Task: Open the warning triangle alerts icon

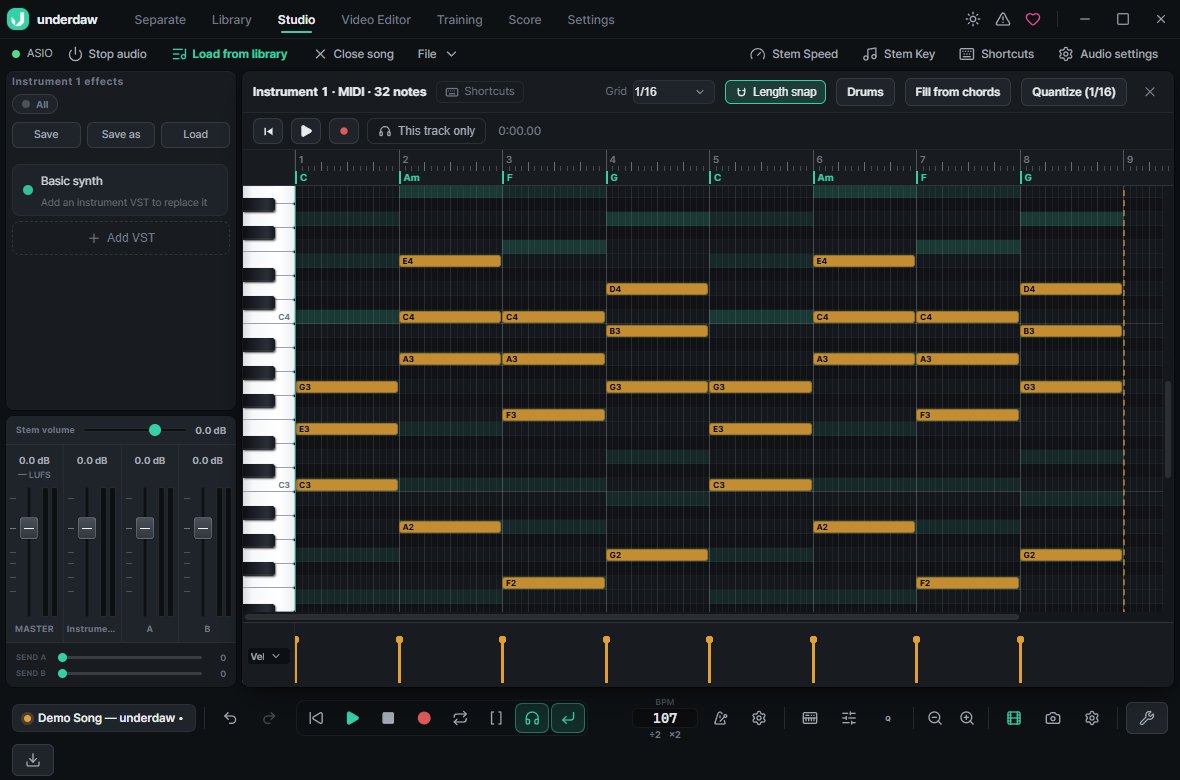Action: (1002, 20)
